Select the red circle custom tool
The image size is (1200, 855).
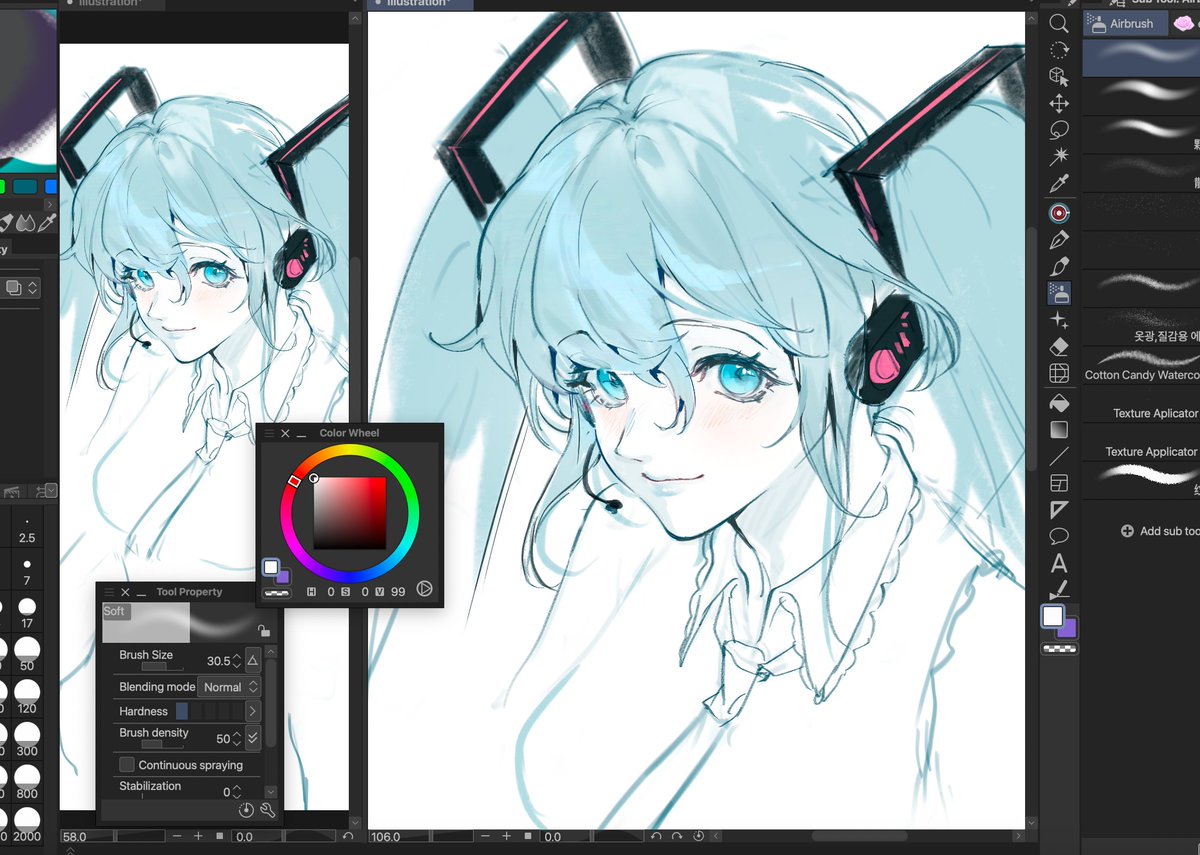pos(1059,212)
